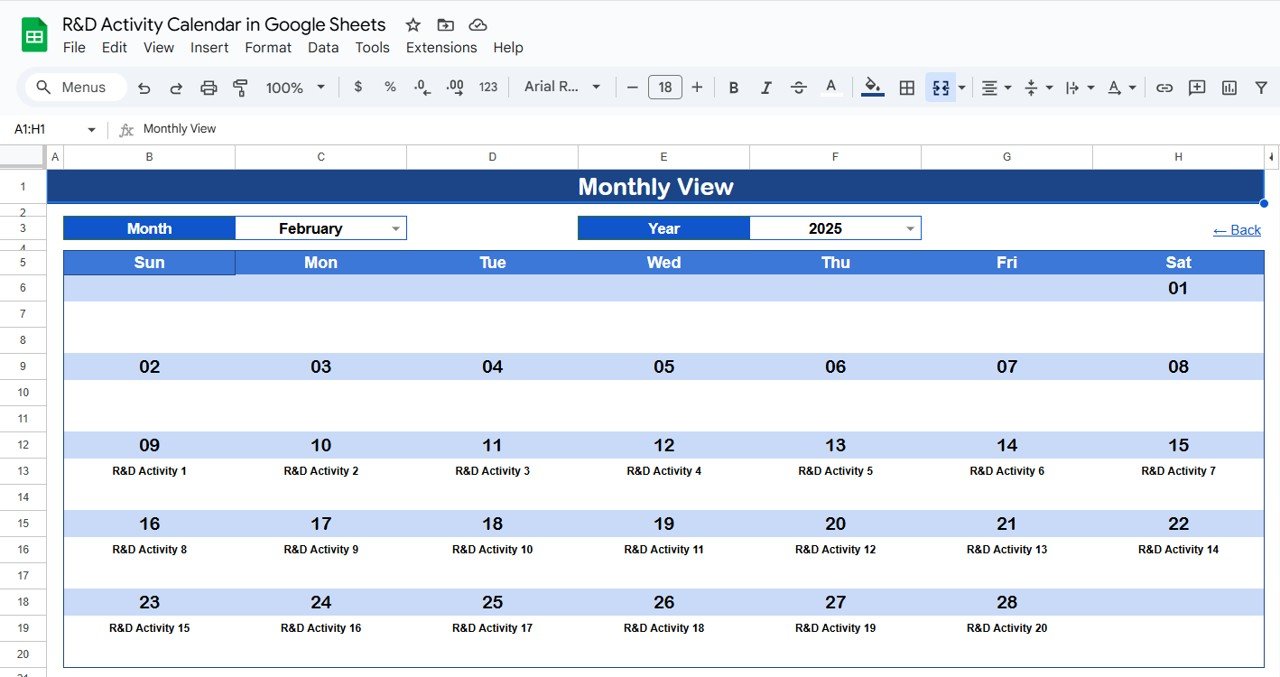Screen dimensions: 1280x677
Task: Open the Create a filter icon
Action: pos(1261,87)
